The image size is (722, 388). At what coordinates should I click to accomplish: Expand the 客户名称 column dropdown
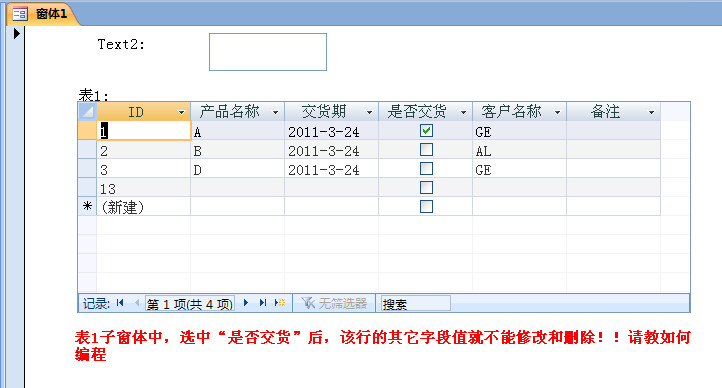pos(557,112)
